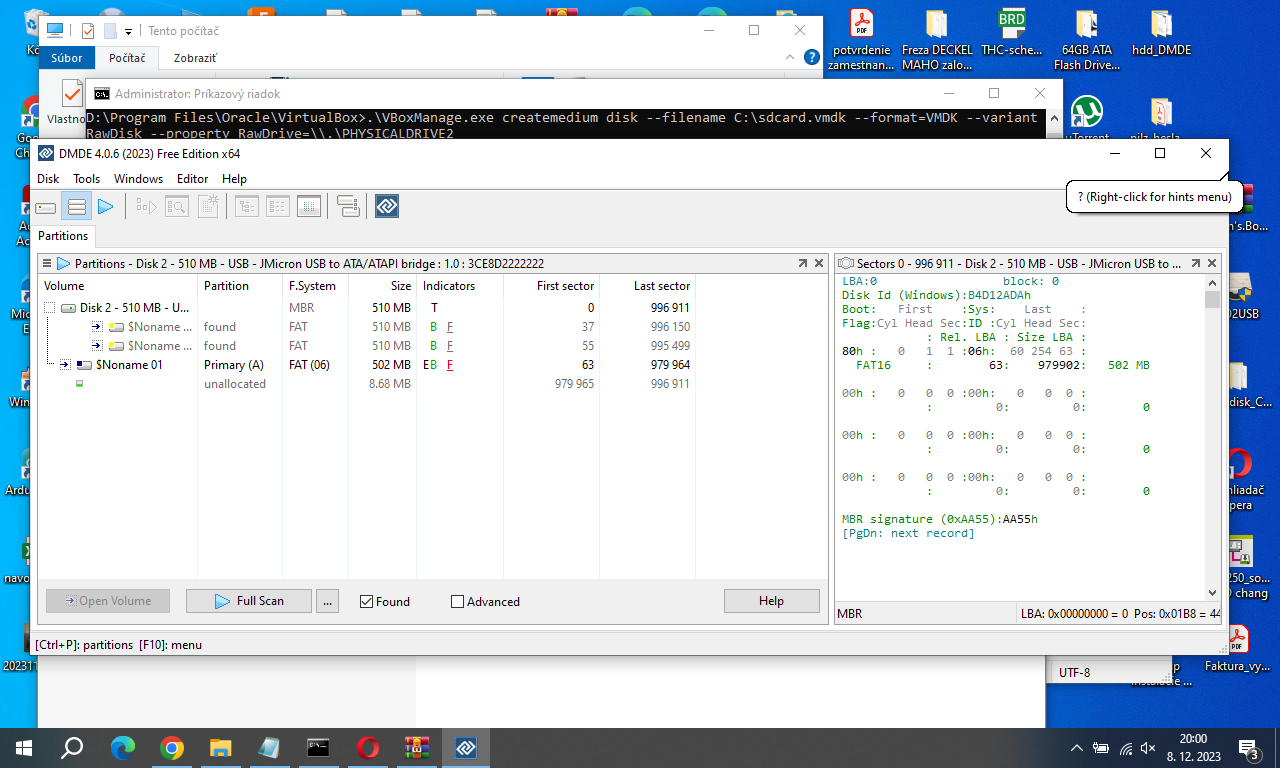Click the file list view toolbar icon
Image resolution: width=1280 pixels, height=768 pixels.
click(x=278, y=207)
